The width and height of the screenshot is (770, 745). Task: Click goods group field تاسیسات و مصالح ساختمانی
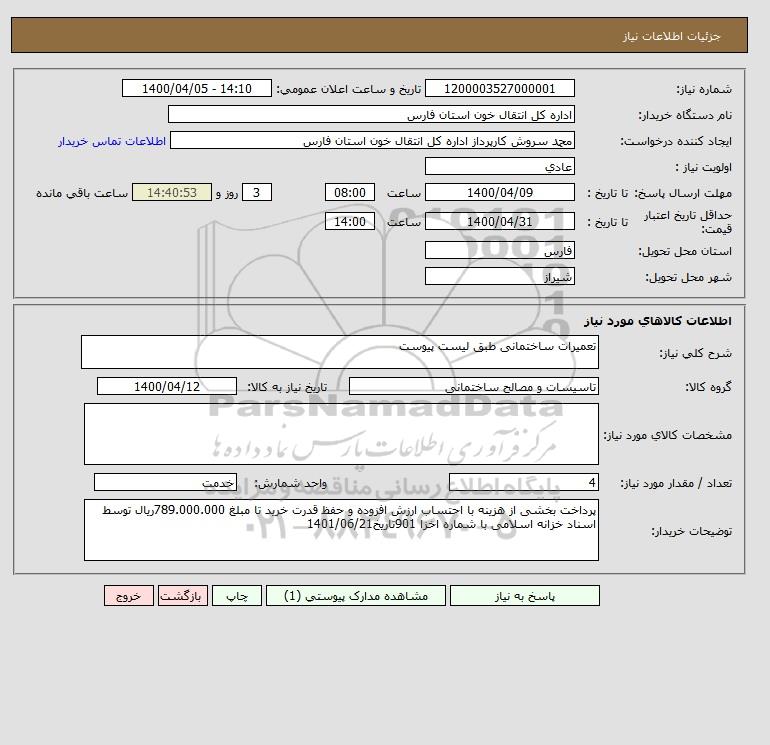click(474, 386)
